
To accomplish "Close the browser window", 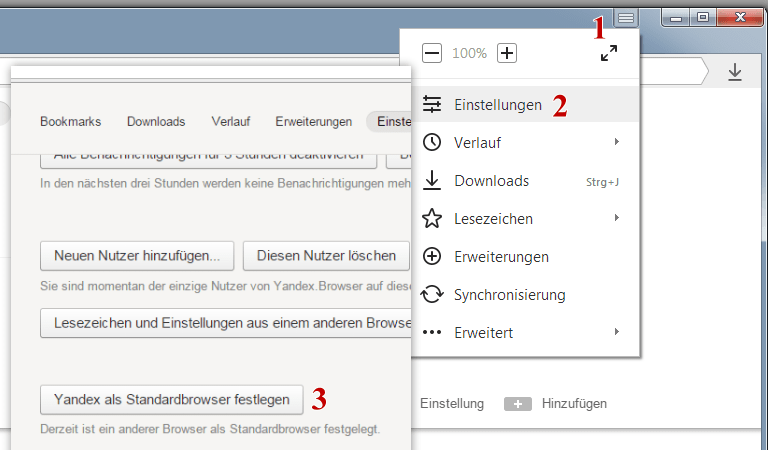I will point(740,18).
